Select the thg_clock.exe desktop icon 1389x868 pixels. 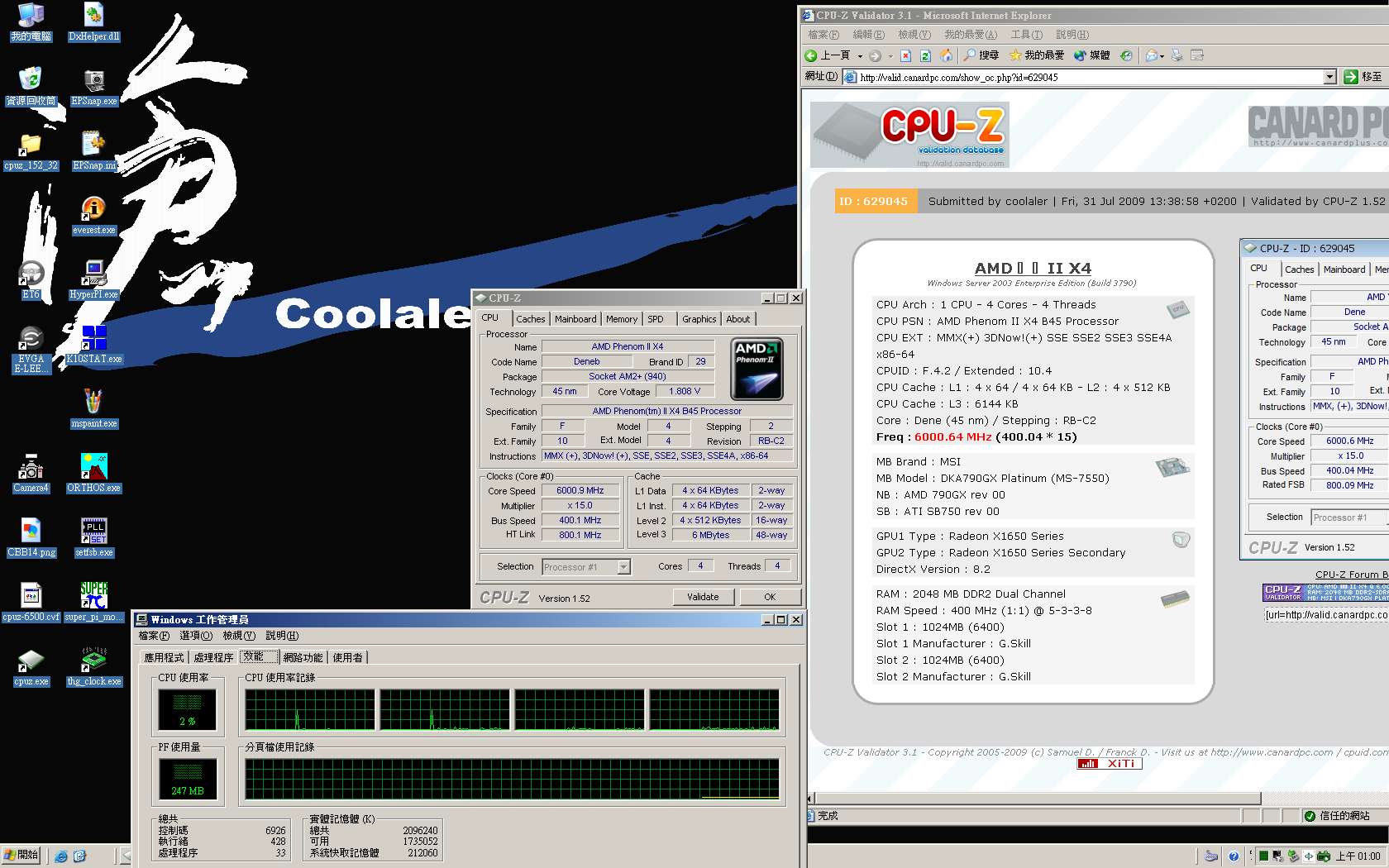click(93, 667)
